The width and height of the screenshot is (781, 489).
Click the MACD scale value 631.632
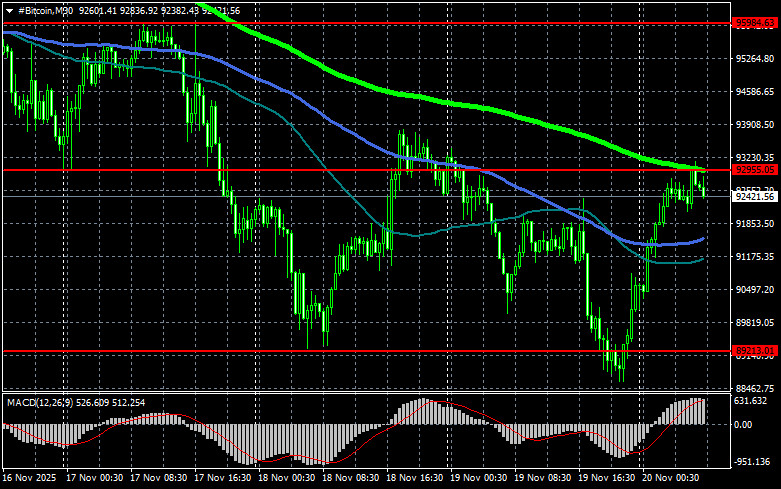(751, 401)
